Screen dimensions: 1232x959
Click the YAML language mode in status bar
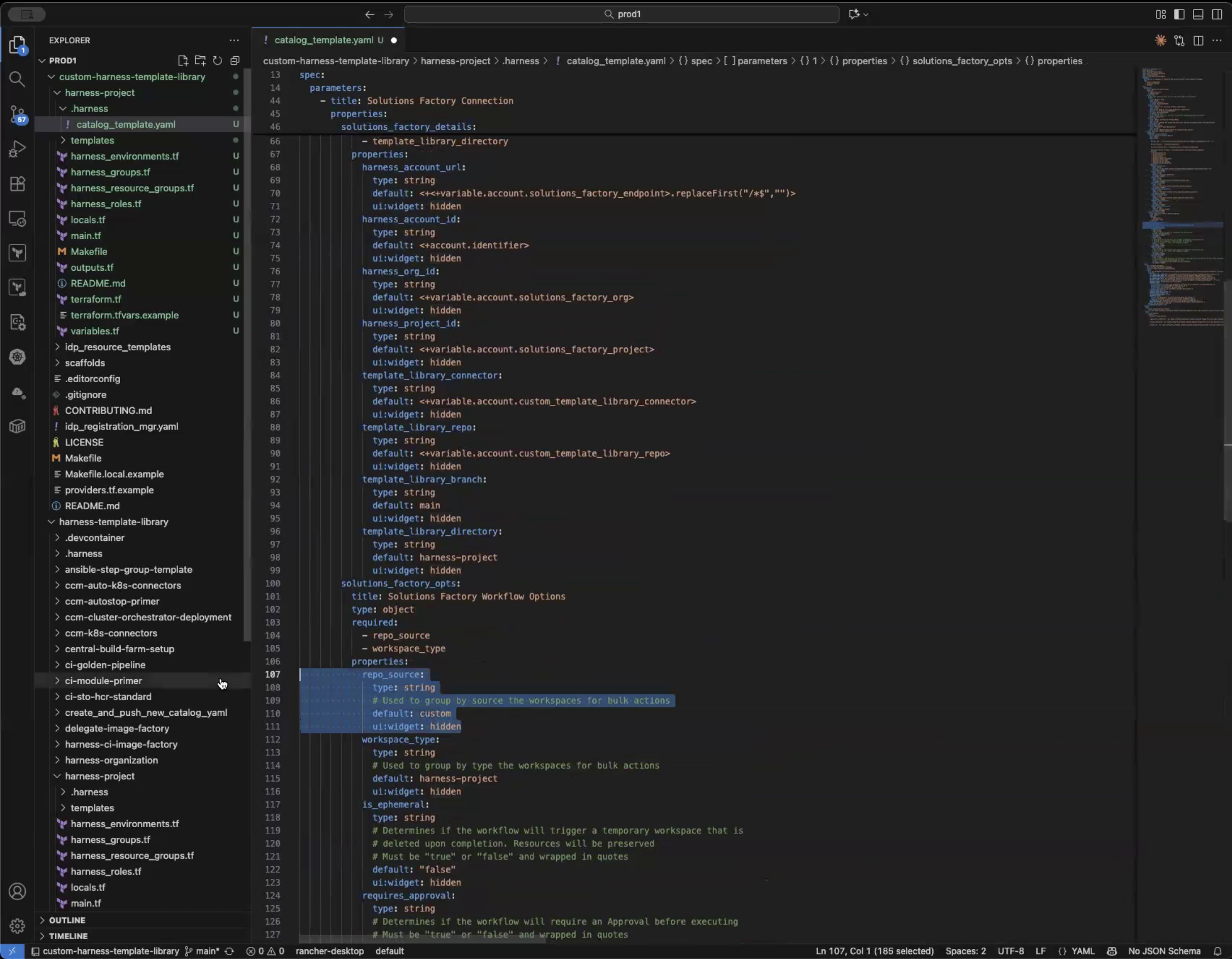pos(1082,951)
